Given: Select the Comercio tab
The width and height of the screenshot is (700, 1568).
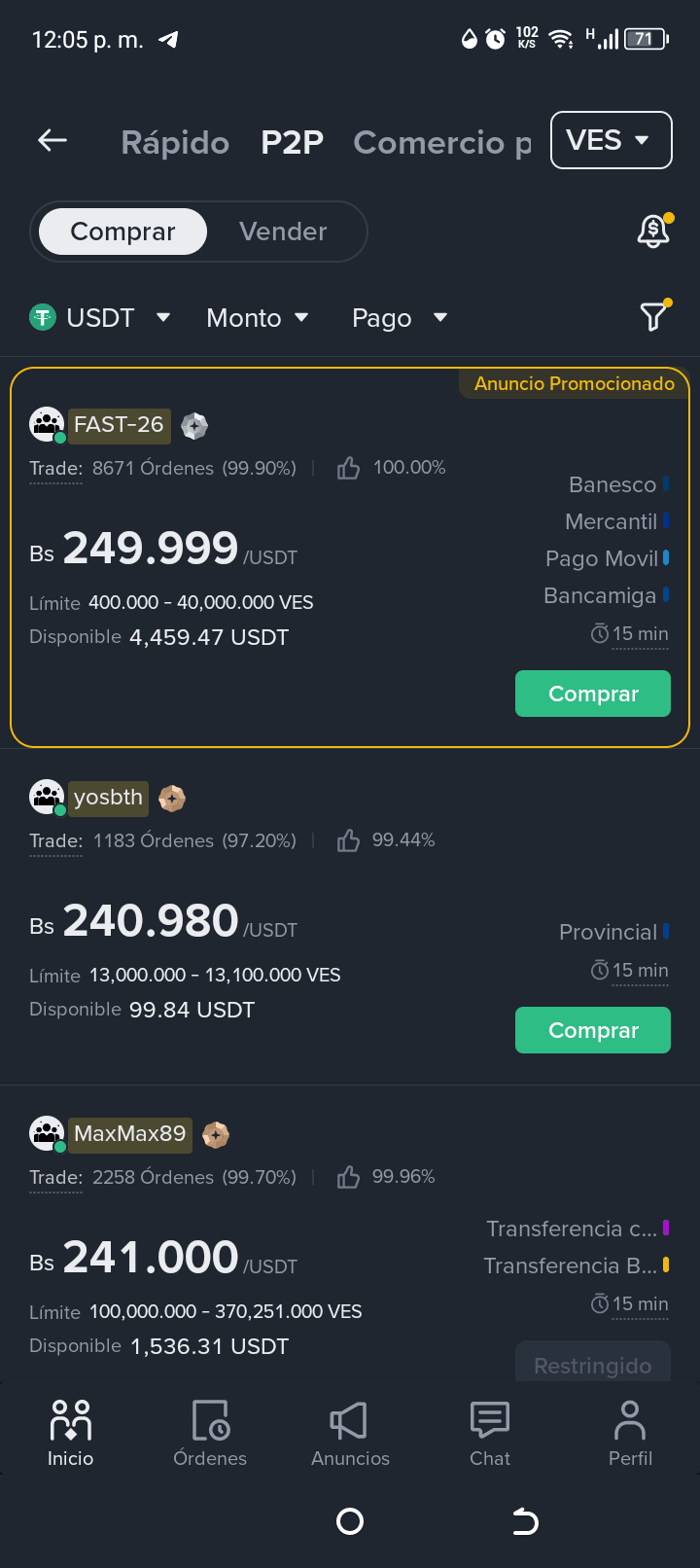Looking at the screenshot, I should click(442, 142).
